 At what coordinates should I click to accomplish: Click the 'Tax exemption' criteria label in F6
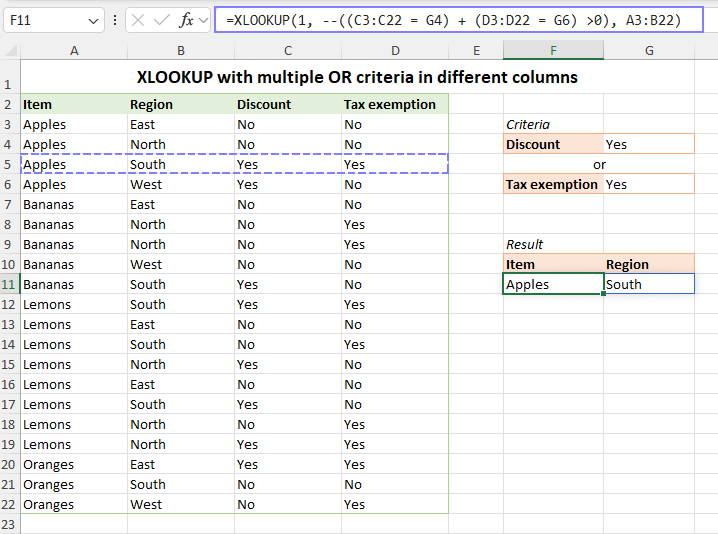click(553, 185)
